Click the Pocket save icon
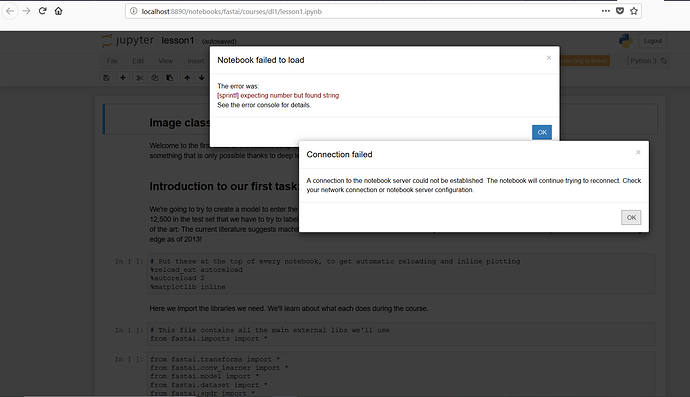690x397 pixels. [x=620, y=11]
